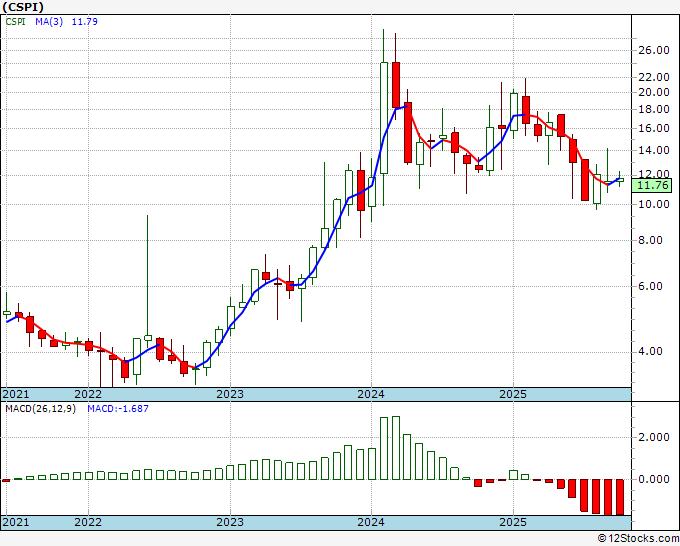This screenshot has height=546, width=680.
Task: Click 2024 on the price chart timeline
Action: [x=371, y=394]
